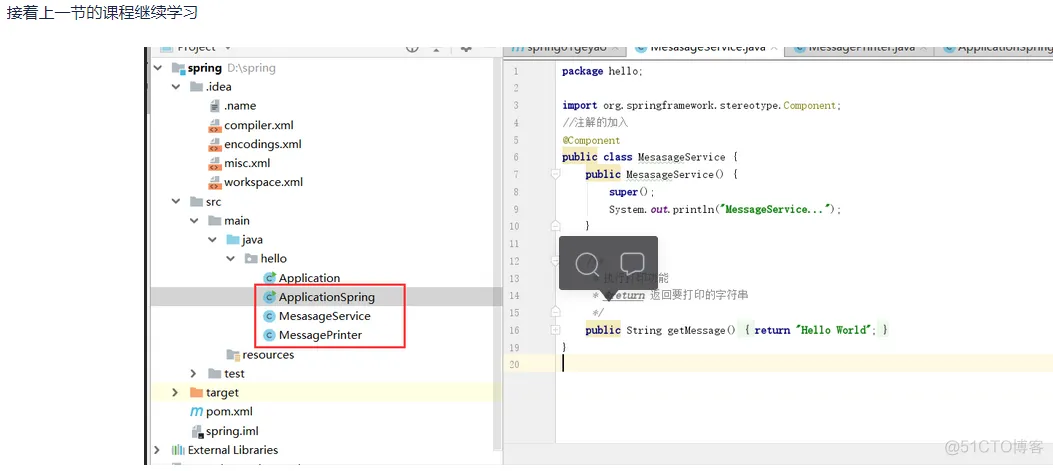The image size is (1053, 471).
Task: Click the "返回要打印的字符串" comment text
Action: tap(699, 295)
